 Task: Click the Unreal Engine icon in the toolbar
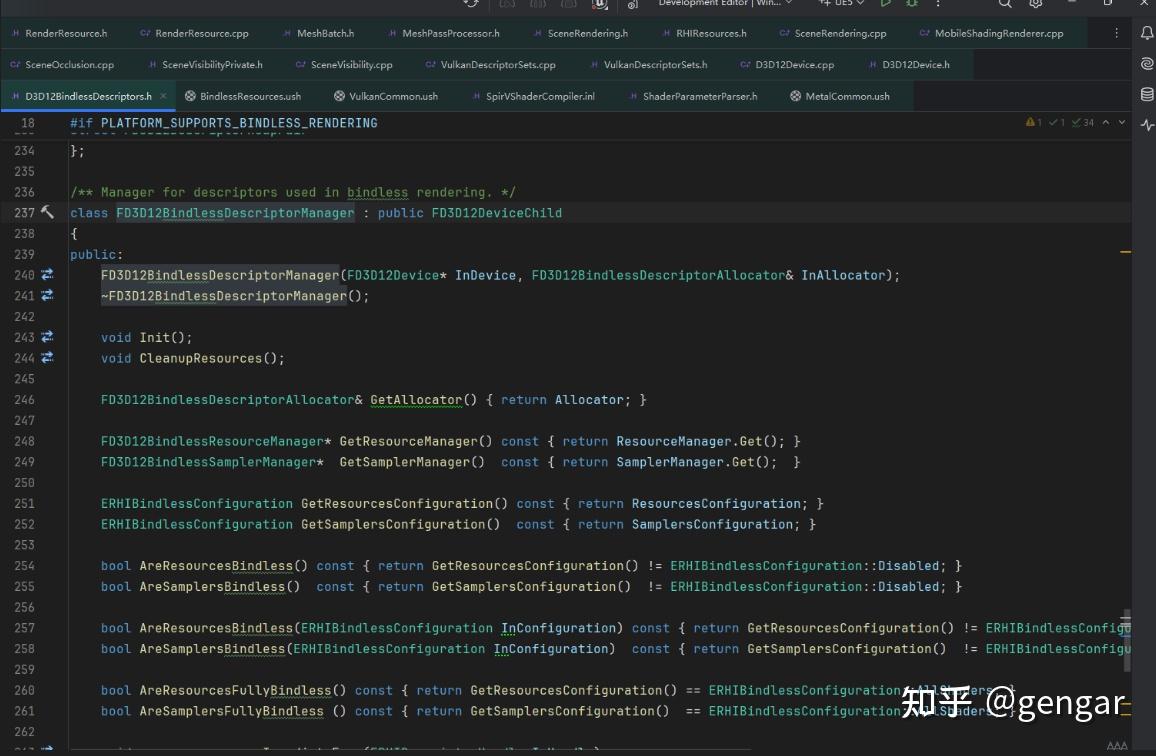pos(598,6)
